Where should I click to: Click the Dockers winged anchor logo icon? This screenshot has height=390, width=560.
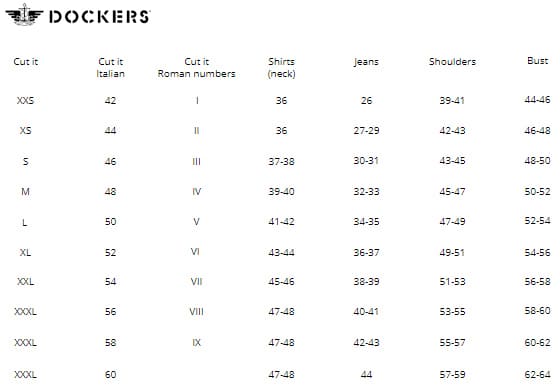pos(24,15)
